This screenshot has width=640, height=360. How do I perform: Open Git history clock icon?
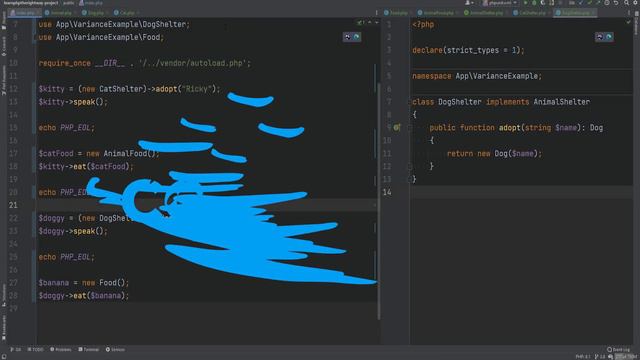(607, 3)
